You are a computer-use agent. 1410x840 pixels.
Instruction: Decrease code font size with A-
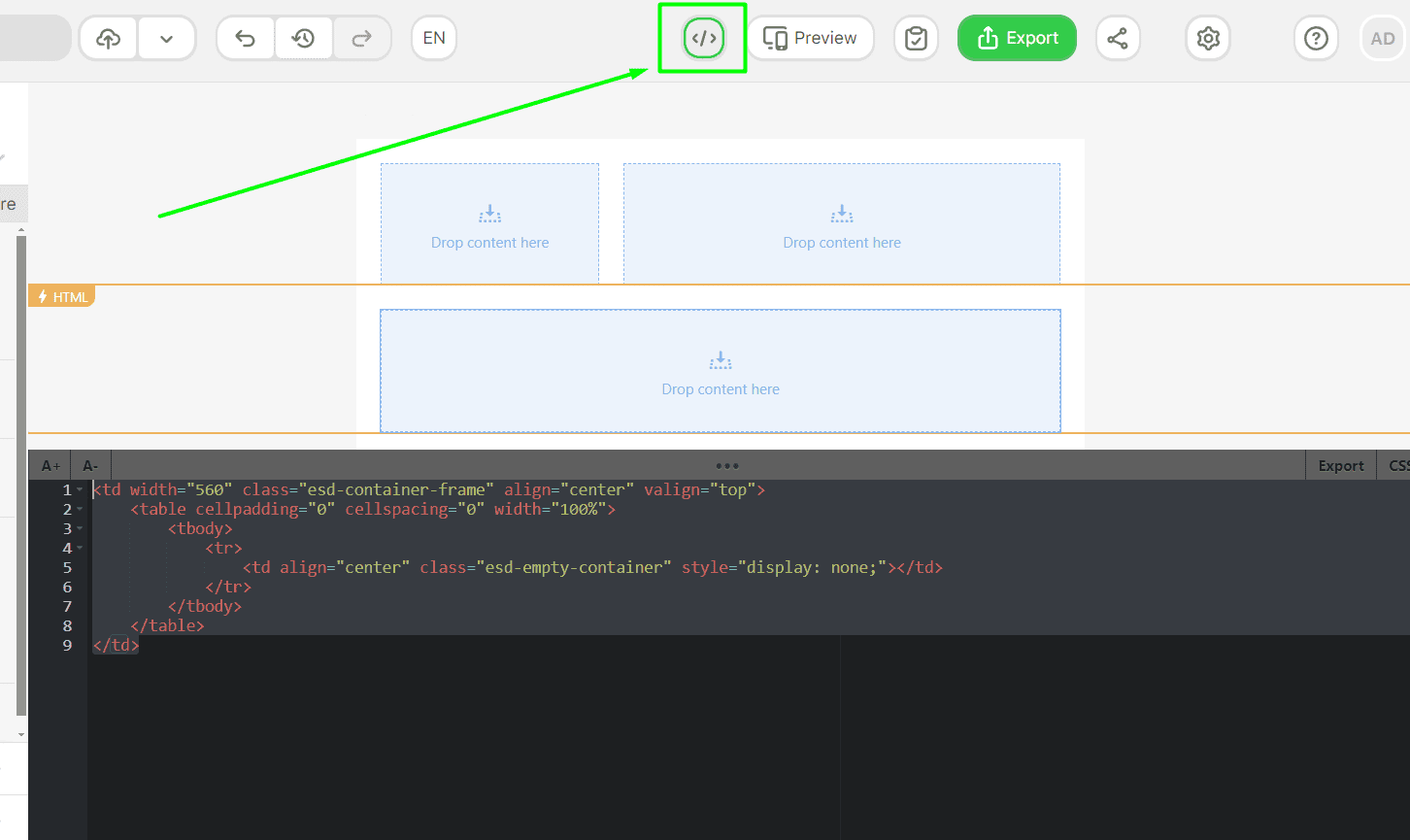[89, 465]
